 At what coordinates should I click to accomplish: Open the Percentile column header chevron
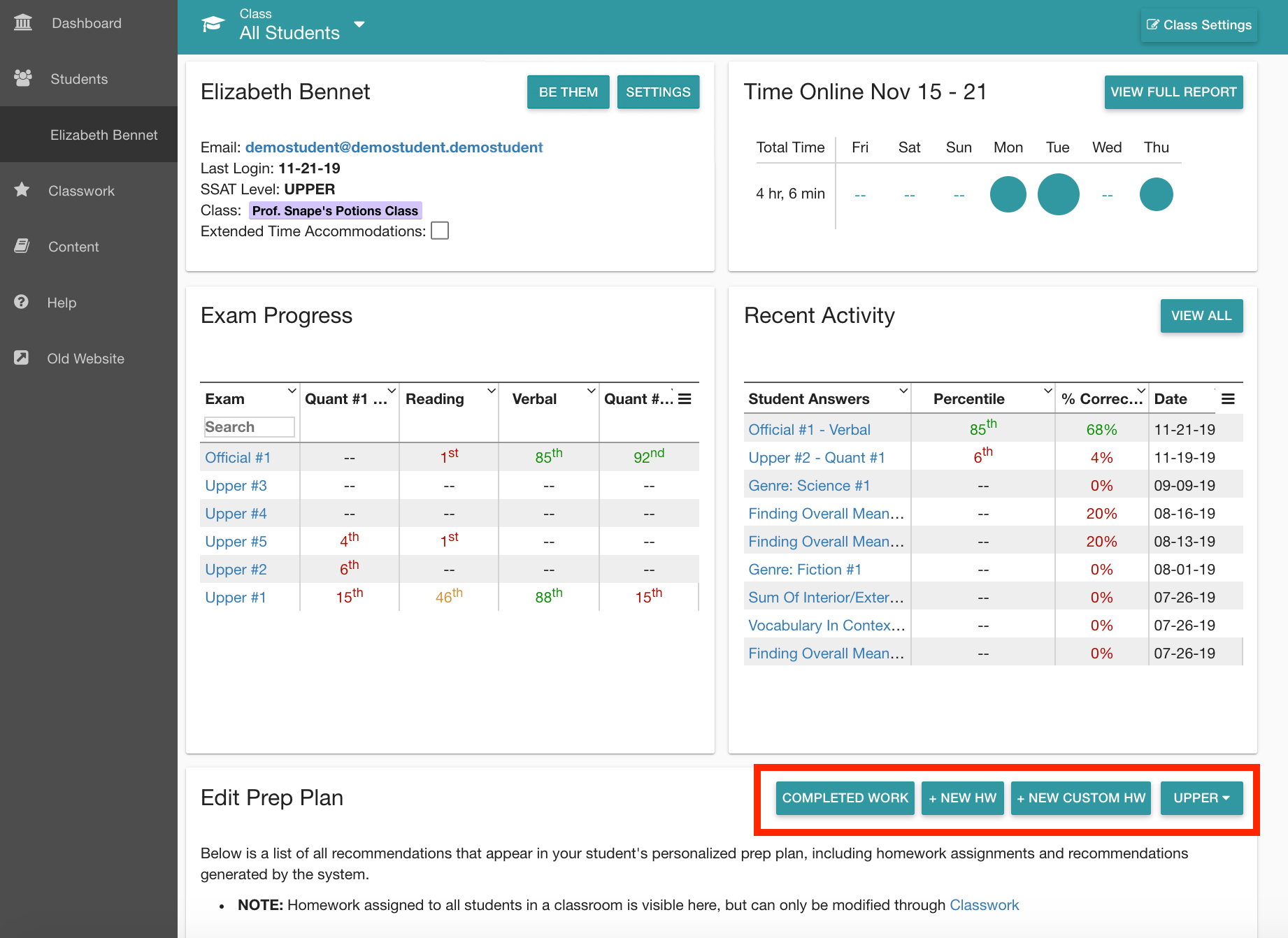coord(1047,391)
